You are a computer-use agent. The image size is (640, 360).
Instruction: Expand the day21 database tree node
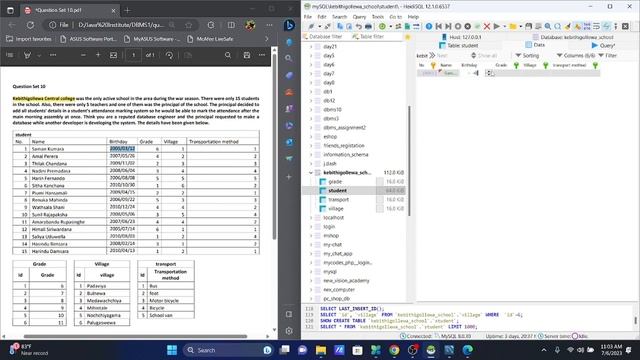point(311,47)
